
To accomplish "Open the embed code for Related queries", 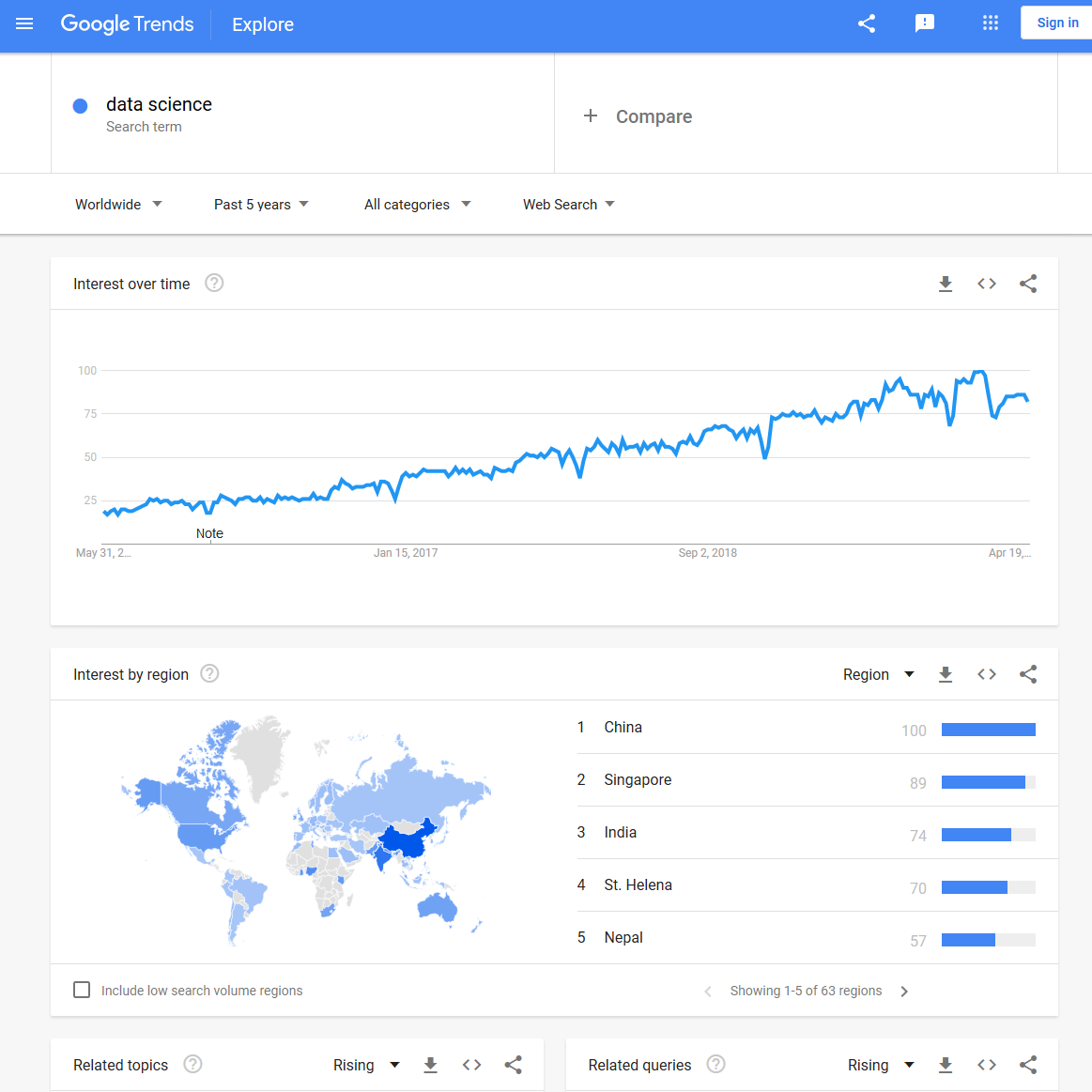I will [987, 1065].
